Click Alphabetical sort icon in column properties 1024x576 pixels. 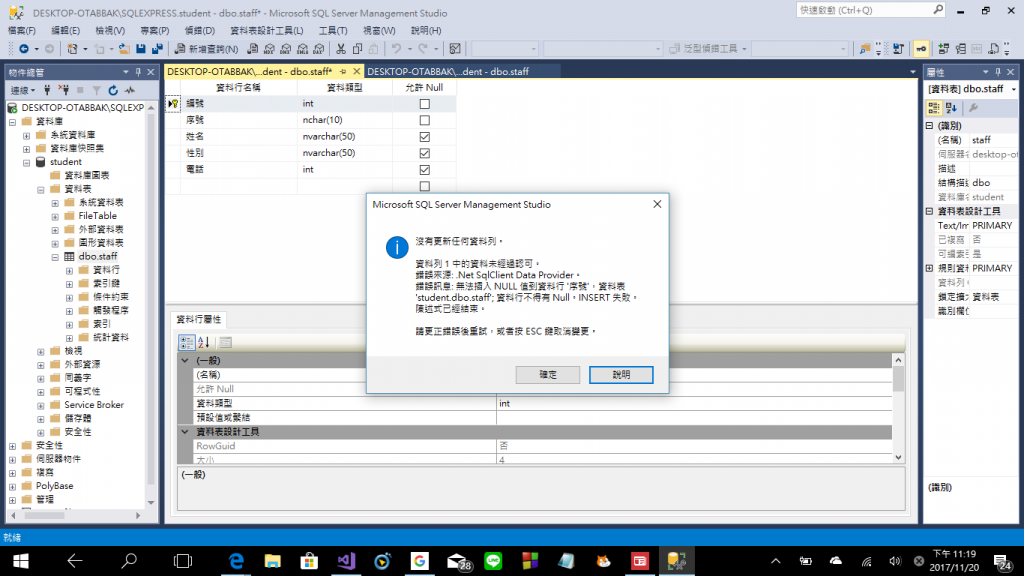[204, 342]
